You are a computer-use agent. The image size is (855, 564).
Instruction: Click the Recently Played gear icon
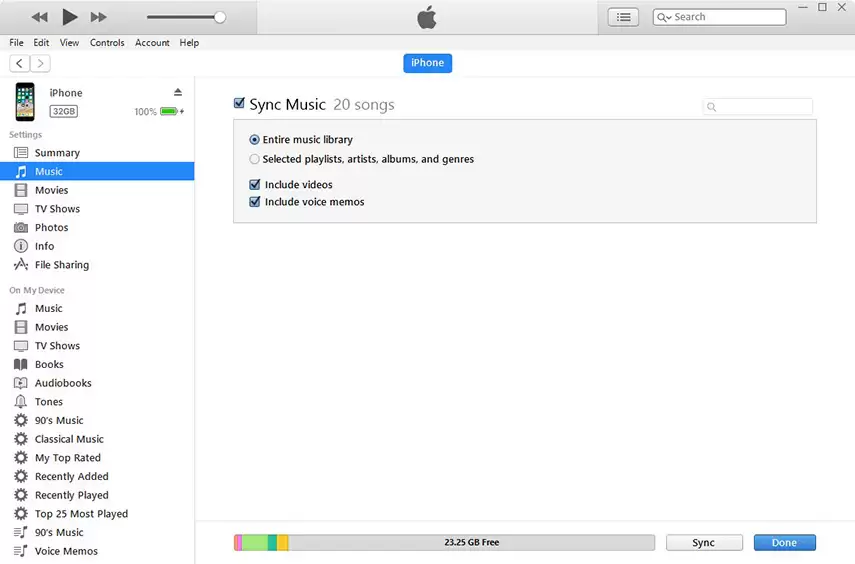pos(21,495)
